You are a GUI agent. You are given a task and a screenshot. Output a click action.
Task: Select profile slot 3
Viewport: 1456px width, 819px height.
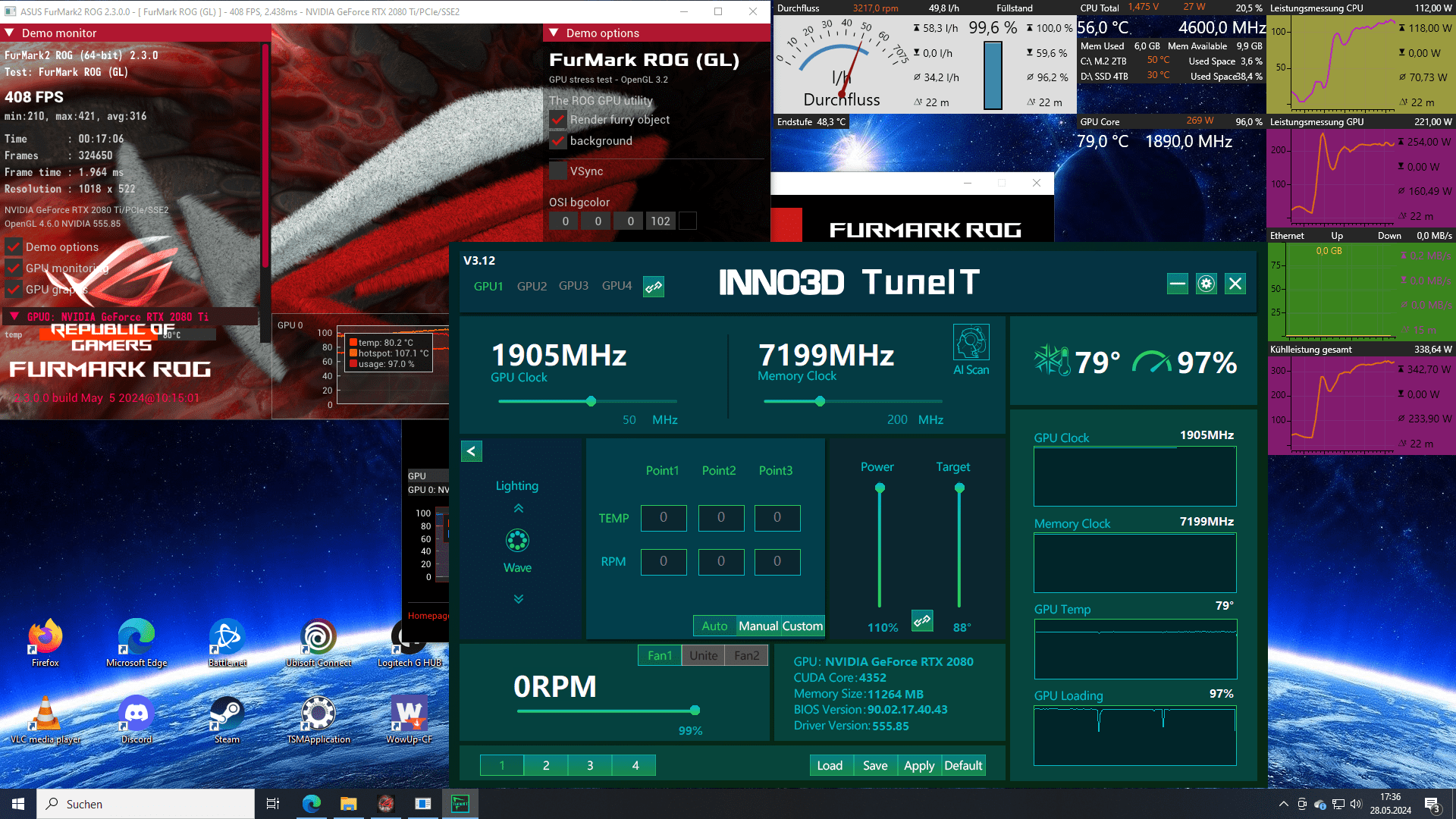(x=590, y=765)
